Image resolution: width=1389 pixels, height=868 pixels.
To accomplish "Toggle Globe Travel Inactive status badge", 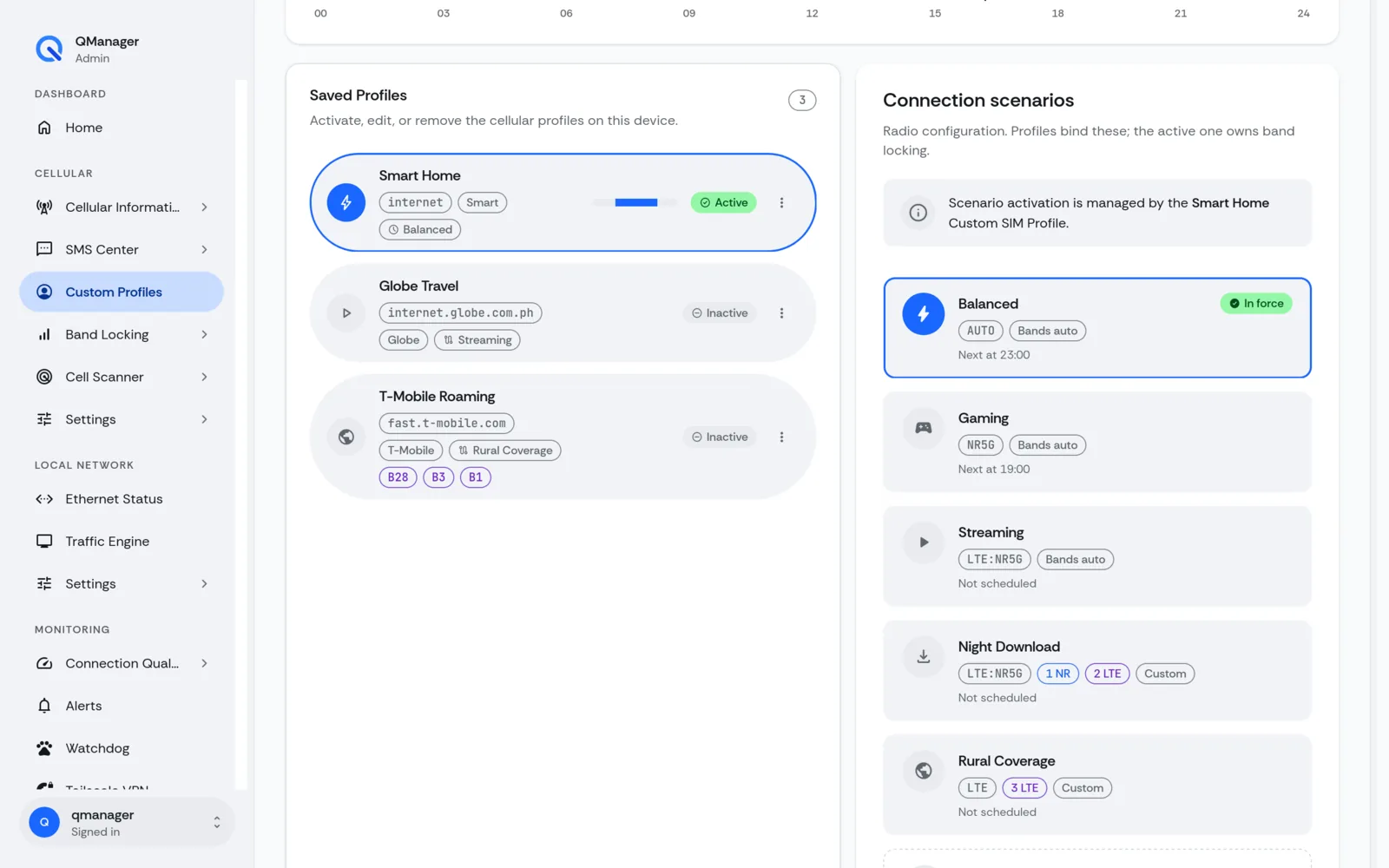I will [720, 312].
